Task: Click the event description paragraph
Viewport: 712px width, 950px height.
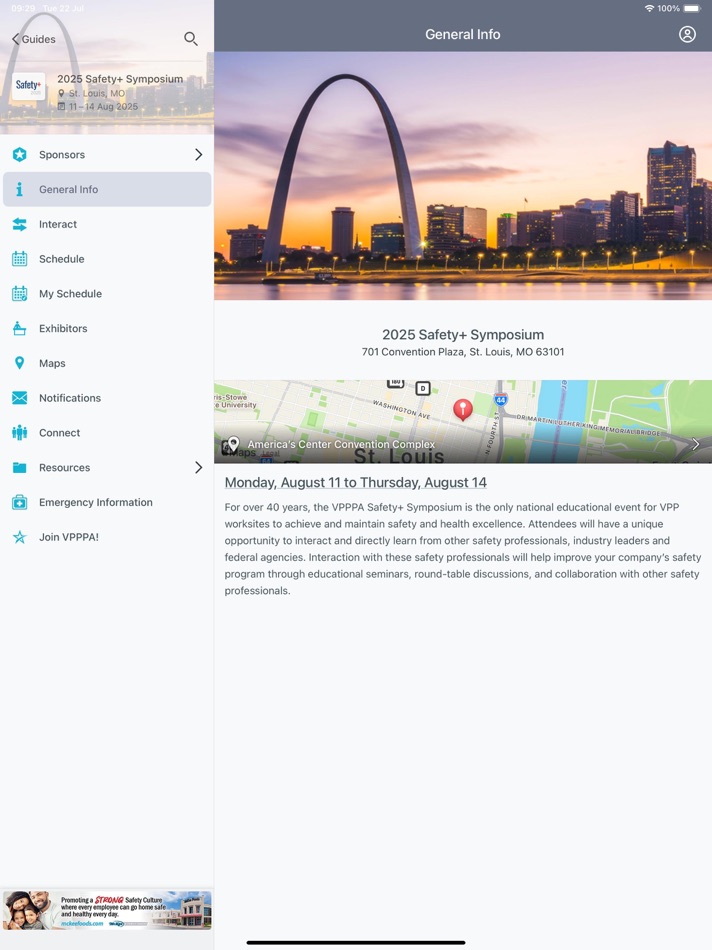Action: (463, 549)
